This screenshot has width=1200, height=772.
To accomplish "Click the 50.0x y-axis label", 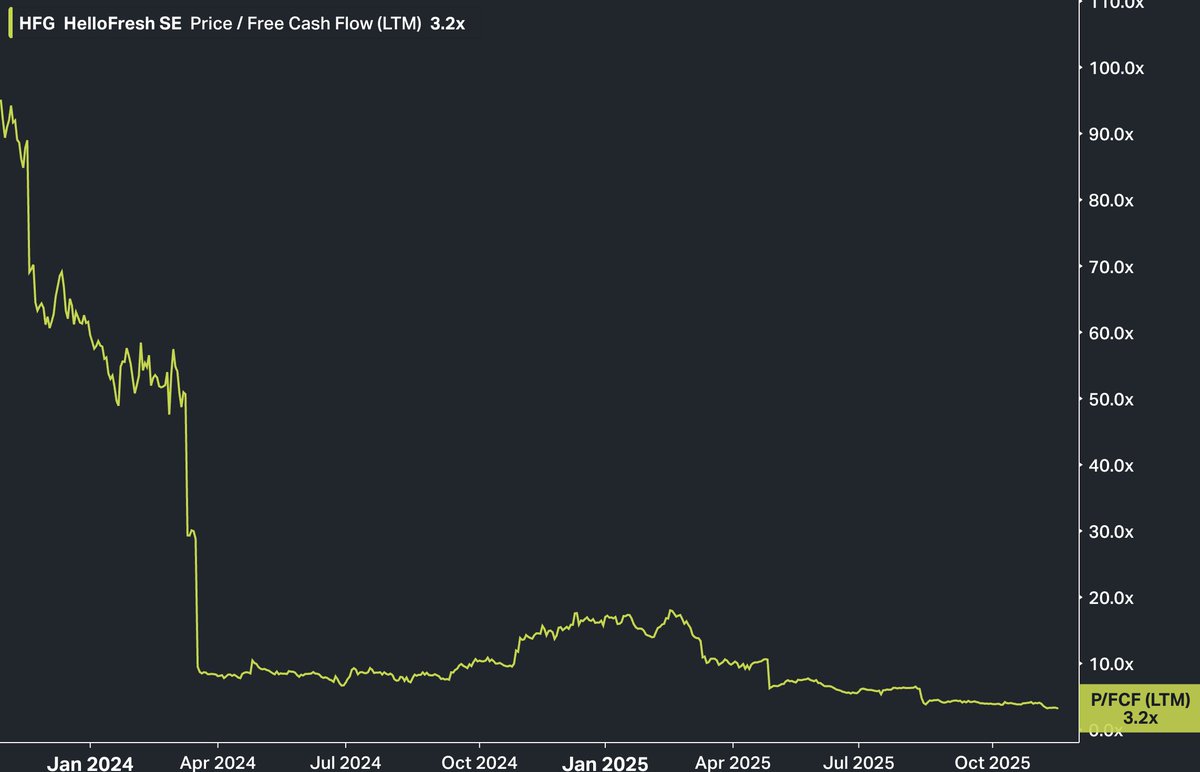I will [1111, 399].
